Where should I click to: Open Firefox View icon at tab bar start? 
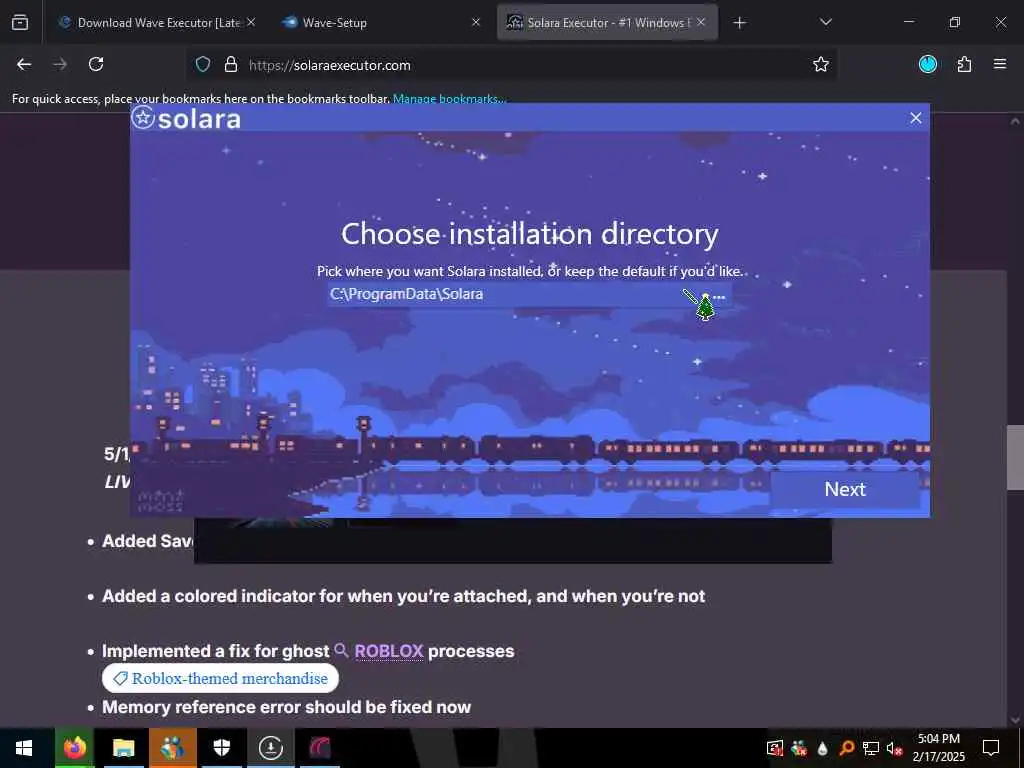pyautogui.click(x=20, y=22)
